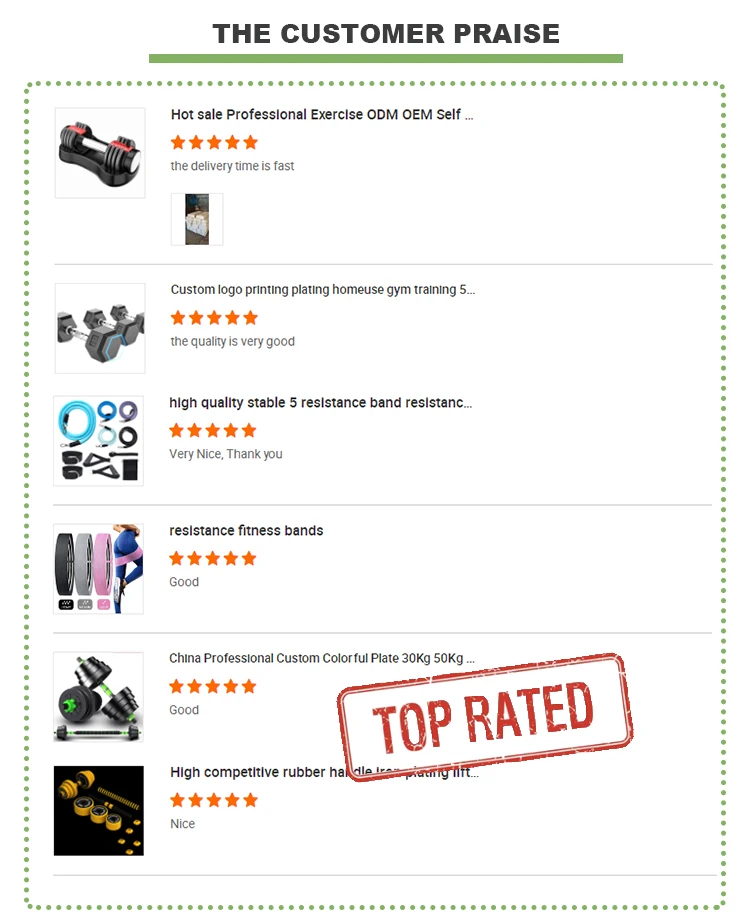This screenshot has width=750, height=921.
Task: Open 'China Professional Custom Colorful Plate' link
Action: tap(322, 658)
